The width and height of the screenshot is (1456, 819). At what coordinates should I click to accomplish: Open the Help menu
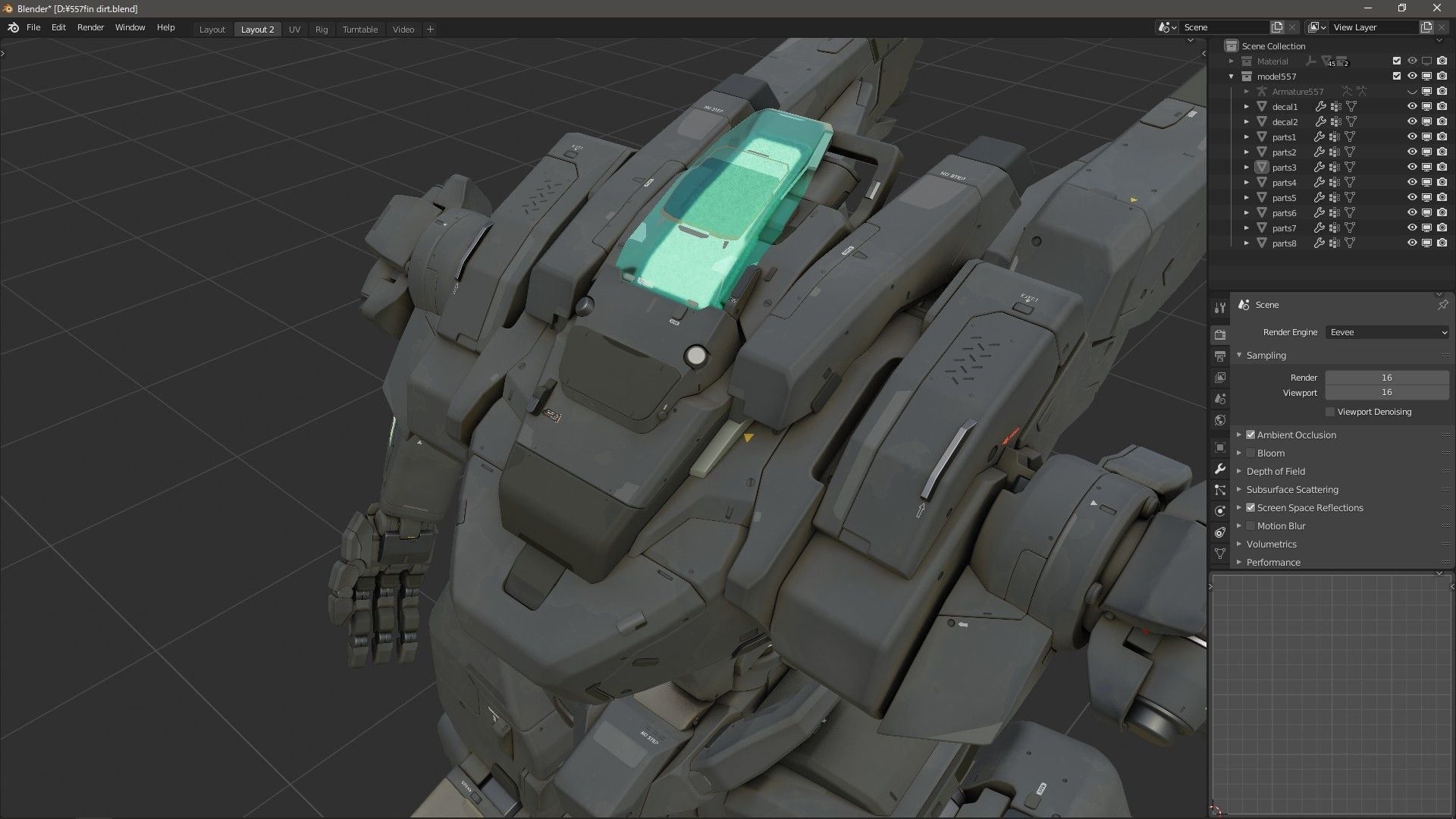click(x=165, y=27)
